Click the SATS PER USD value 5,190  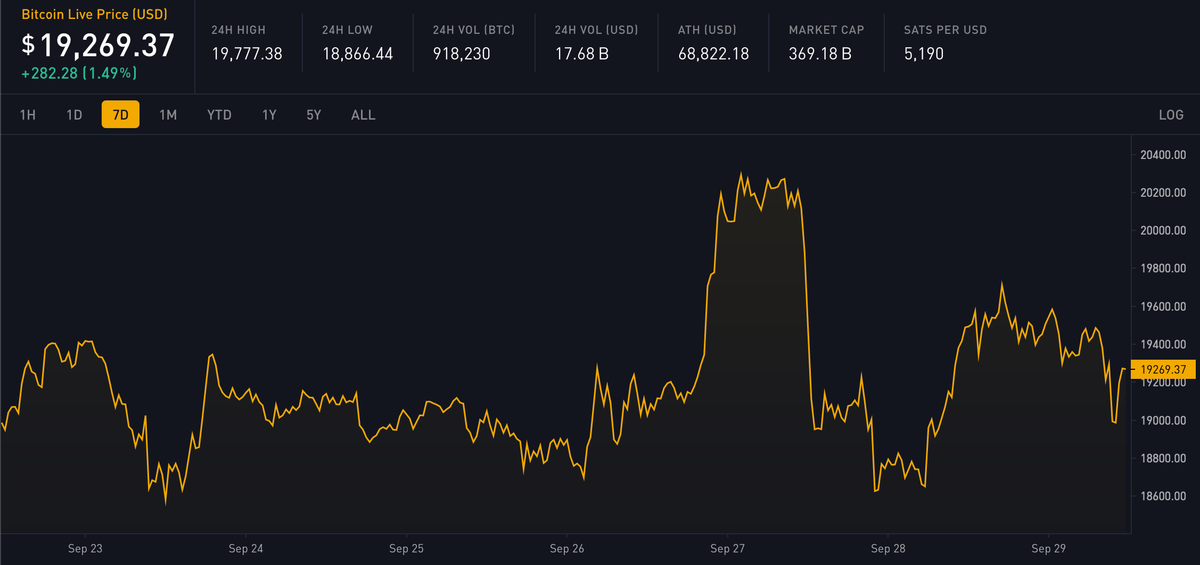(x=923, y=54)
